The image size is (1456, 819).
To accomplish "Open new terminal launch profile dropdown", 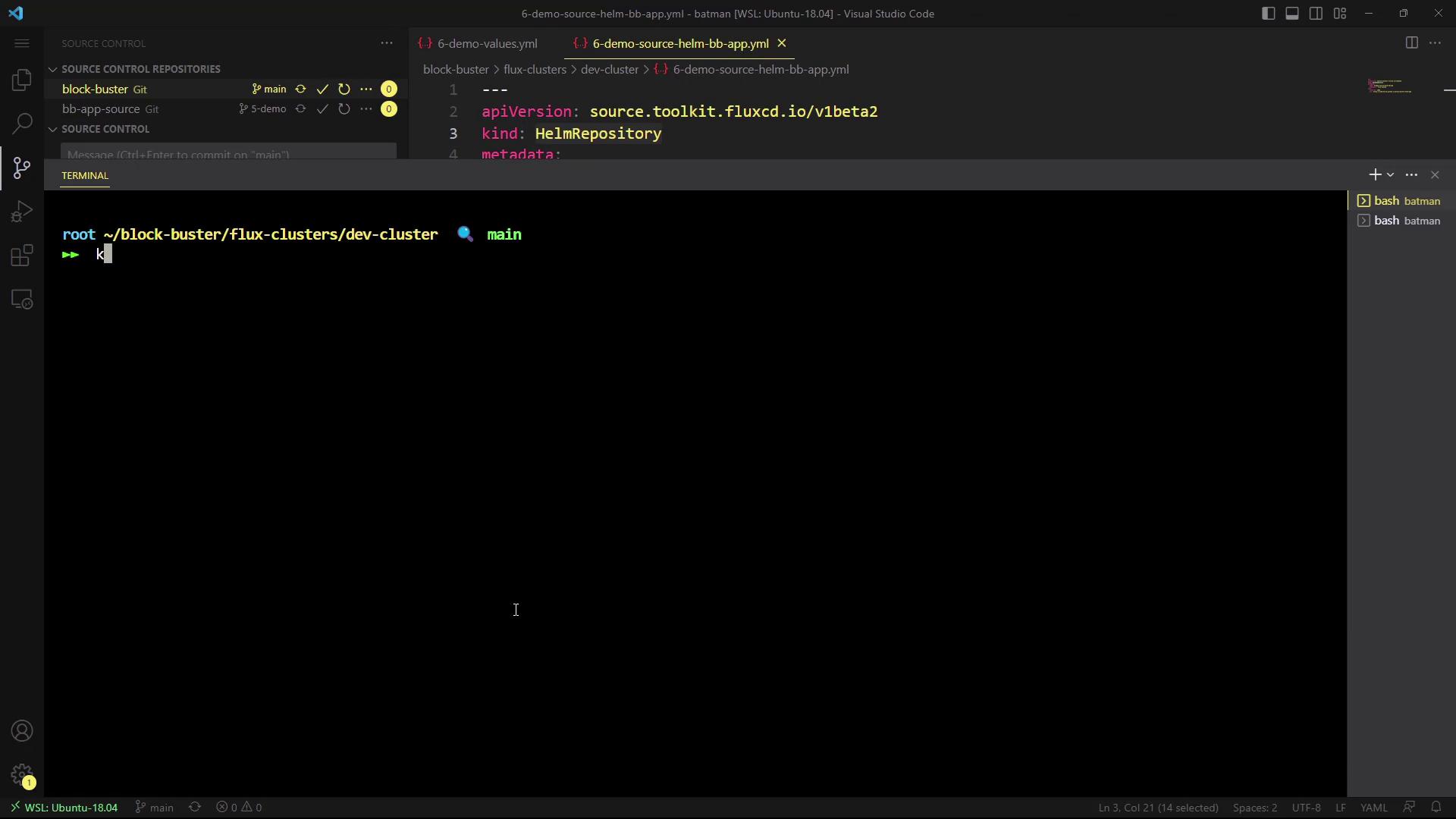I will 1391,175.
